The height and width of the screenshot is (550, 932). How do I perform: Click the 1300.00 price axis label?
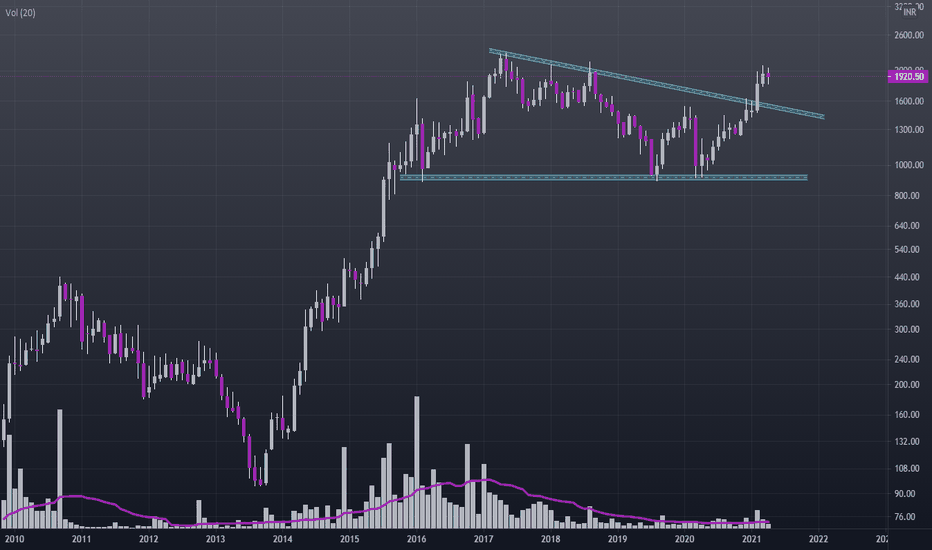(x=909, y=129)
